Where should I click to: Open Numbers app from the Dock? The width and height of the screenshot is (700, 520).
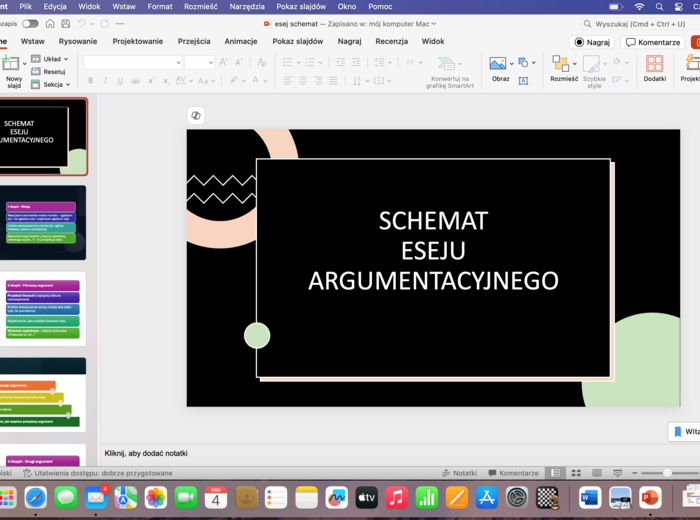coord(426,498)
